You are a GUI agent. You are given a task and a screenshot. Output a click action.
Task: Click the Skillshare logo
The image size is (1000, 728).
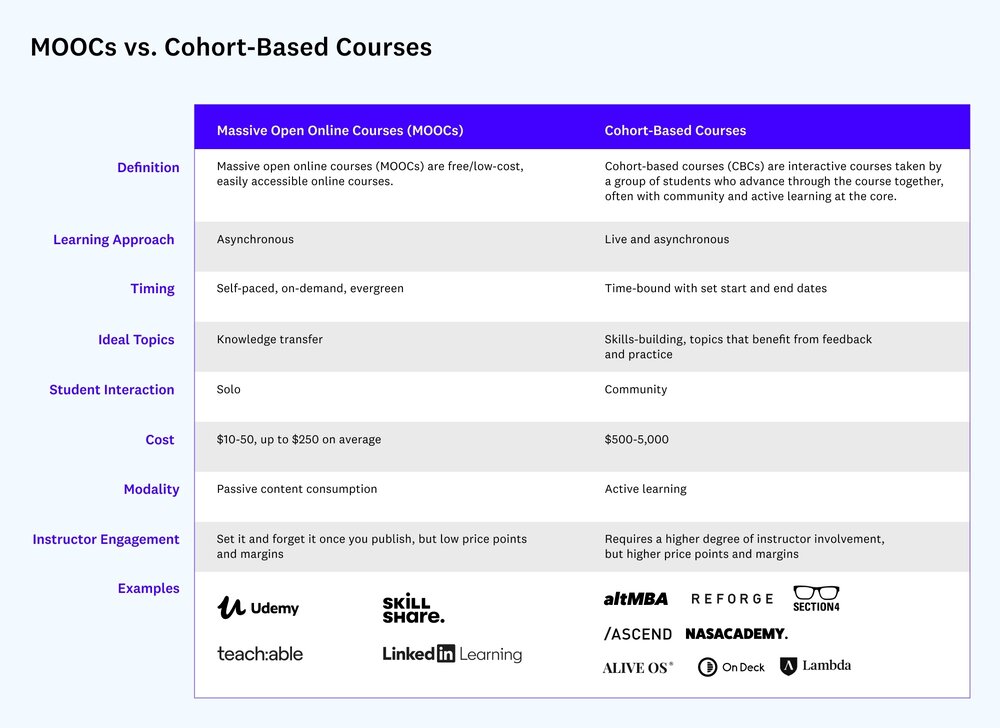point(413,609)
